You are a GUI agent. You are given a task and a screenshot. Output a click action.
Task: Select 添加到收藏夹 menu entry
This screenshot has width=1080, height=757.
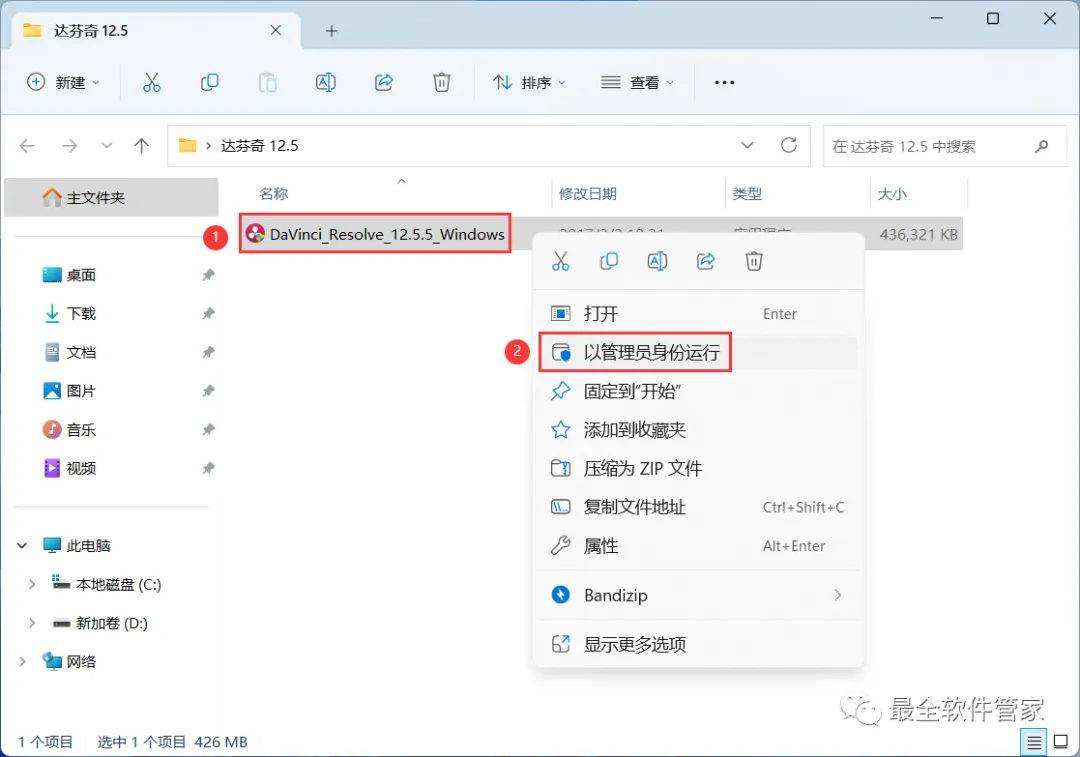coord(698,430)
